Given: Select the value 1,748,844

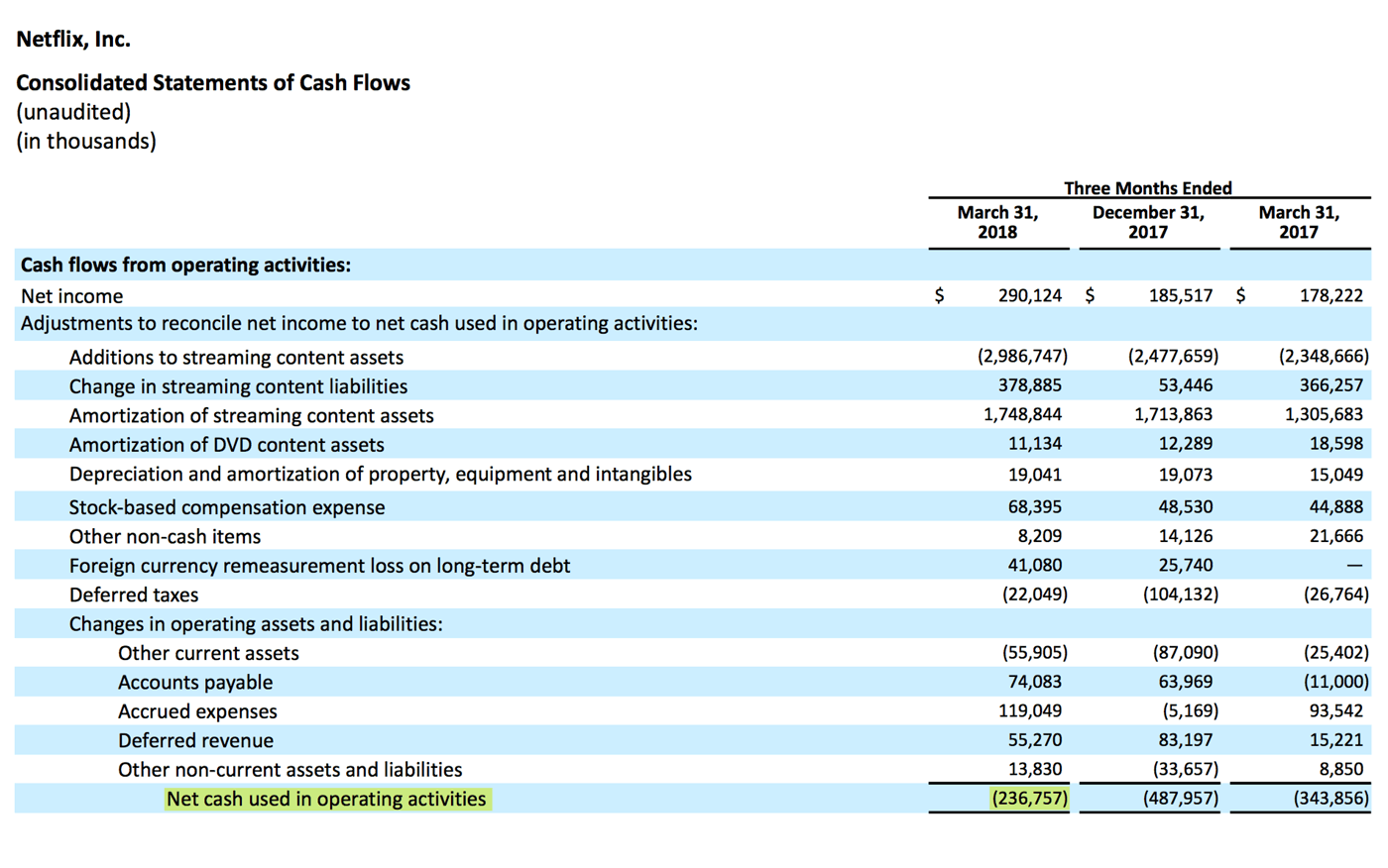Looking at the screenshot, I should pos(1022,414).
